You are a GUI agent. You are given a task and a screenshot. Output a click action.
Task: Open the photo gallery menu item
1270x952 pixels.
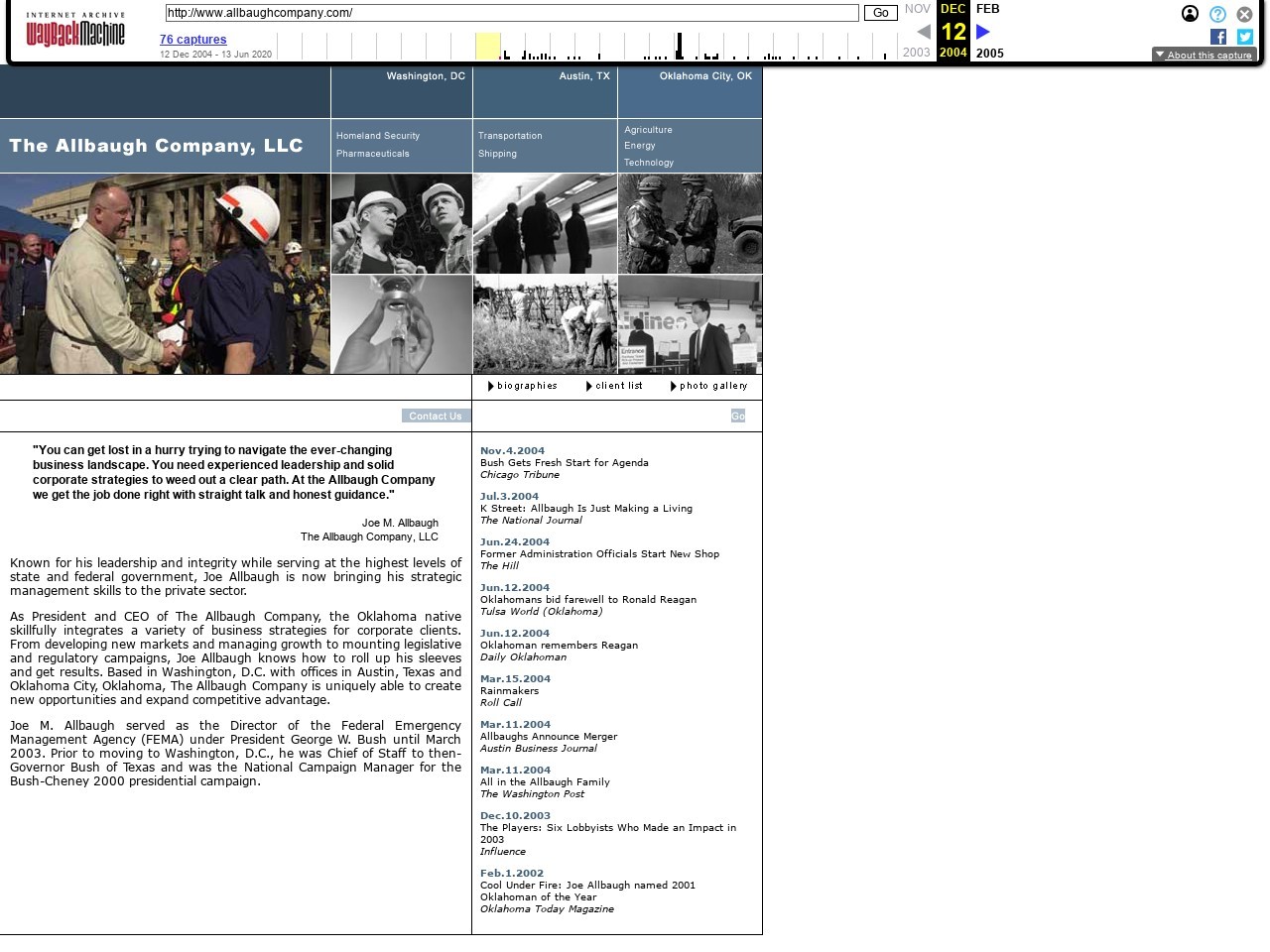pos(712,386)
